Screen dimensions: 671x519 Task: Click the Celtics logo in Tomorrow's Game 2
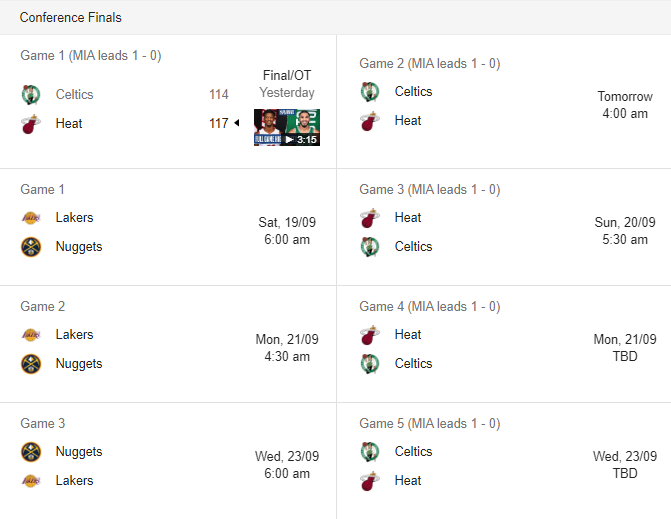tap(370, 92)
